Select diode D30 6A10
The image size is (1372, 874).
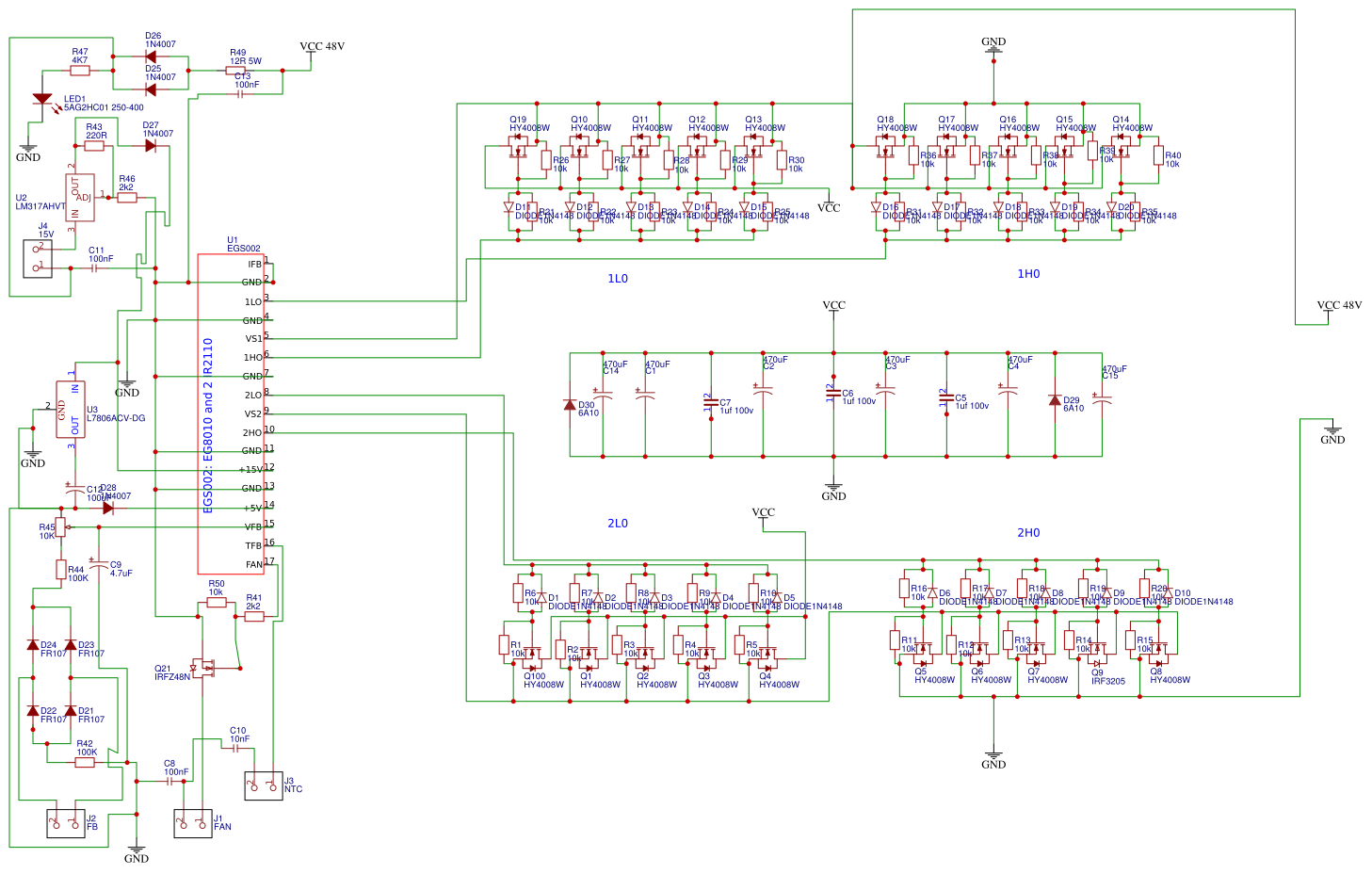point(570,405)
